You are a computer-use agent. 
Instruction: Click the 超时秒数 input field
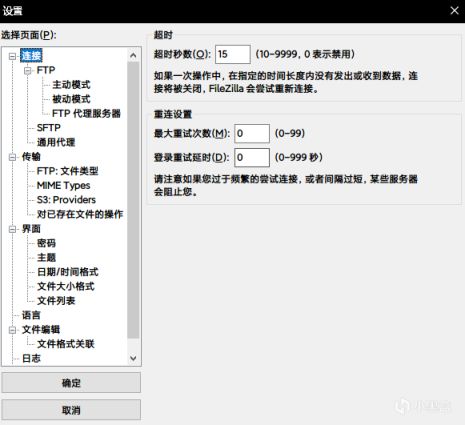[233, 54]
